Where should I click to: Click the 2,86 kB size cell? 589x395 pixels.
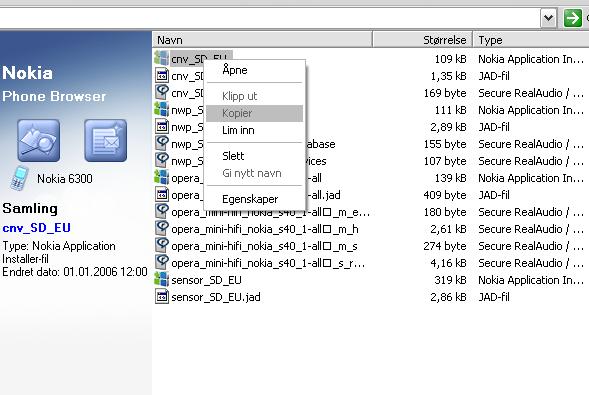(449, 297)
